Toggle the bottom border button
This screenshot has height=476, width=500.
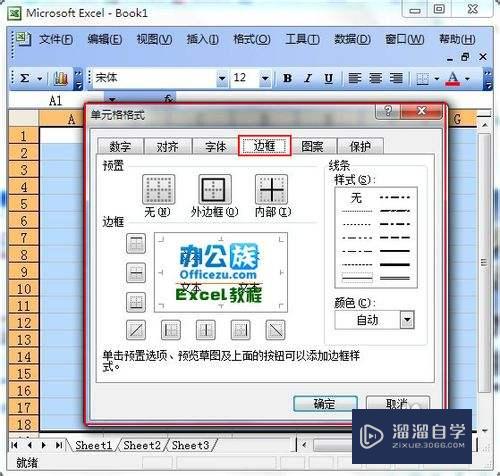(136, 302)
